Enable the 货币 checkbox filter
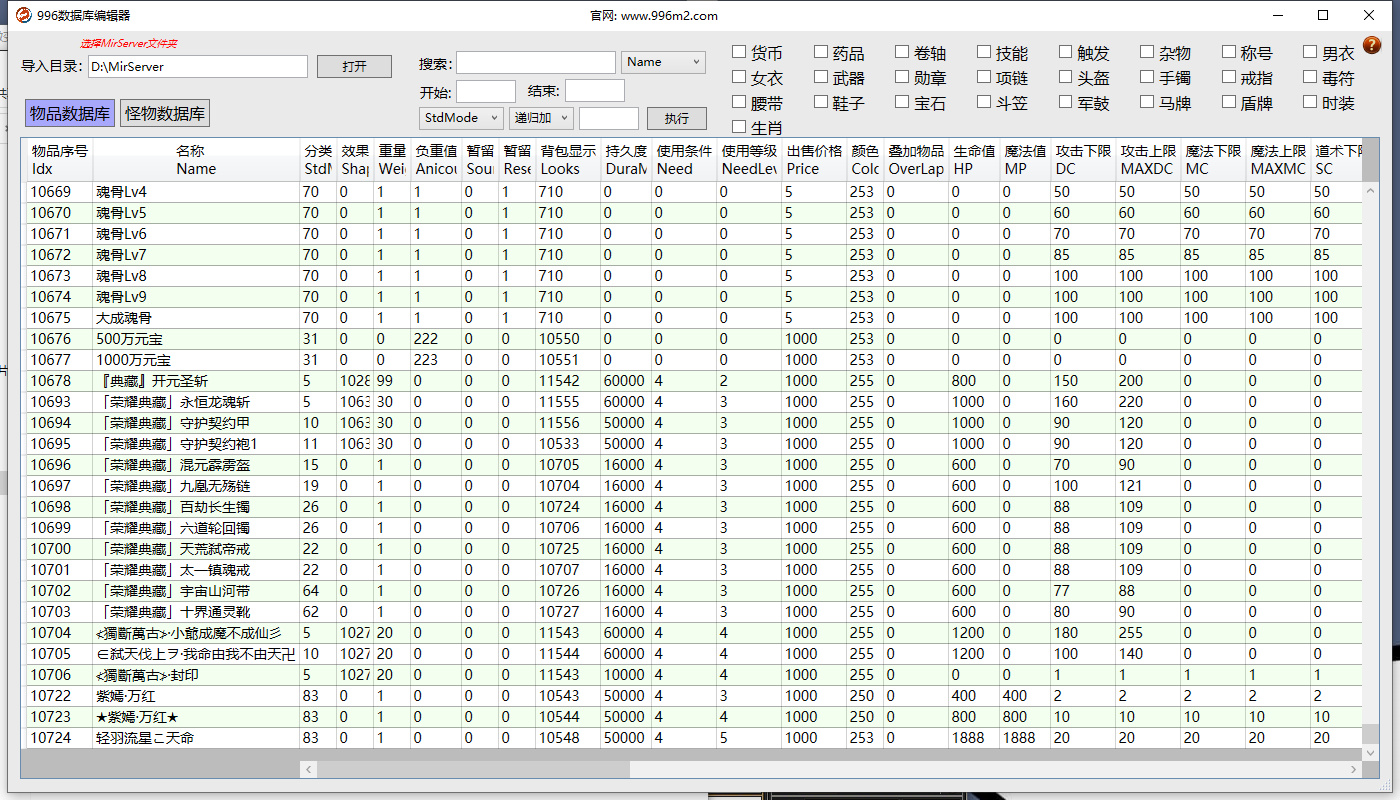1400x800 pixels. click(739, 52)
